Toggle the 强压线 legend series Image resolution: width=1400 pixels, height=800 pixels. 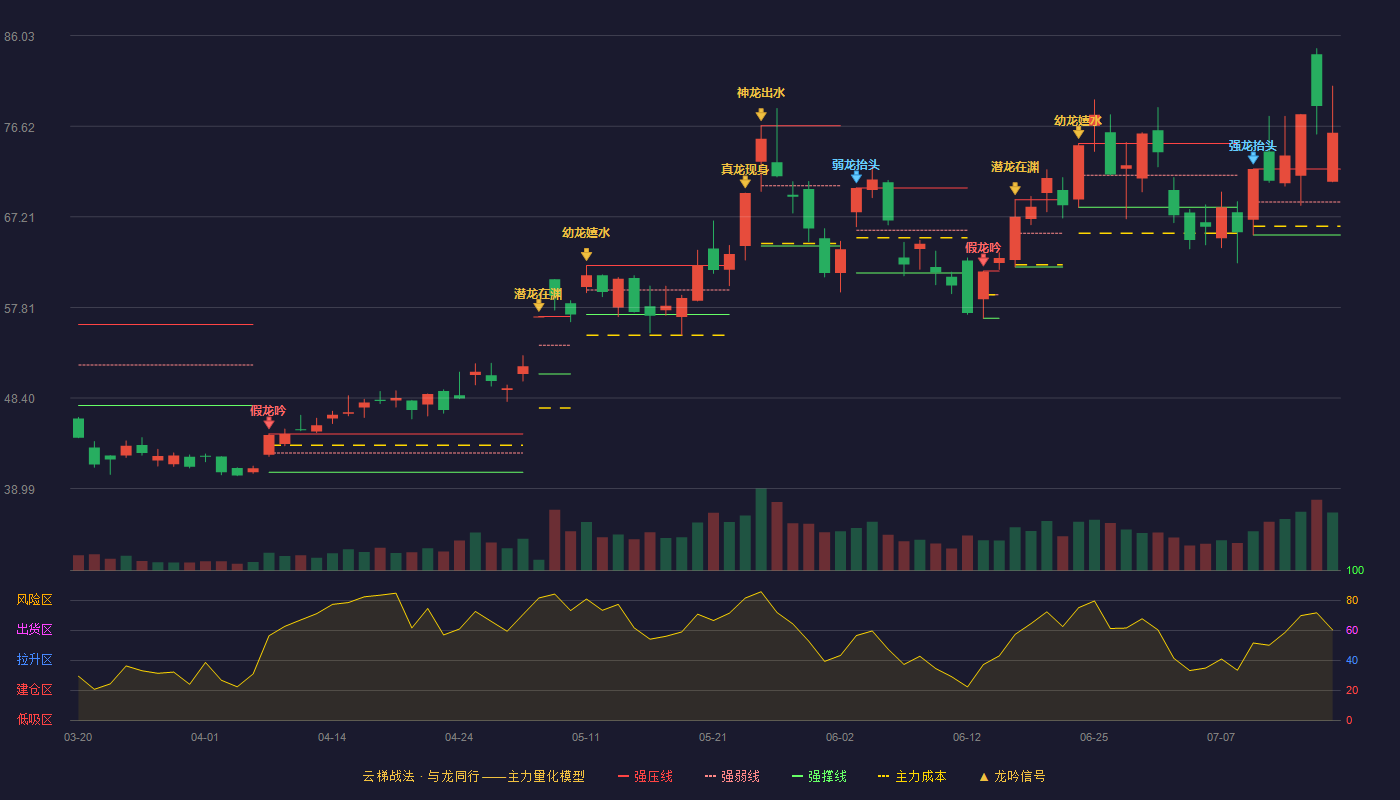pos(645,776)
